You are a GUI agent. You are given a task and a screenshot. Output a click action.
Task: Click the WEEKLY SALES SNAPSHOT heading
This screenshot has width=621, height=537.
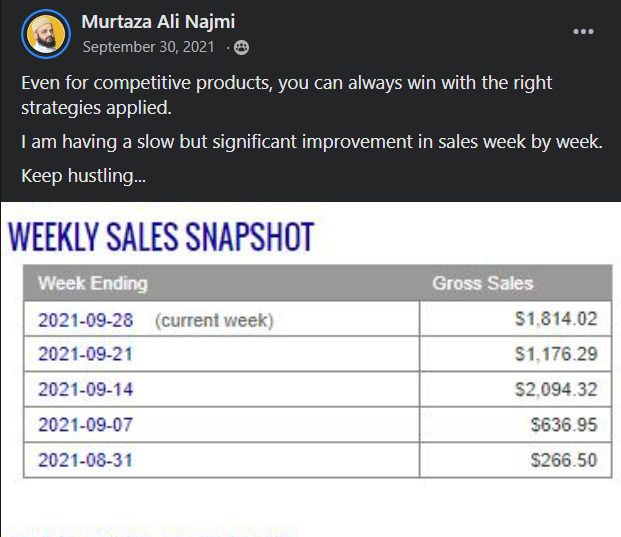point(161,237)
